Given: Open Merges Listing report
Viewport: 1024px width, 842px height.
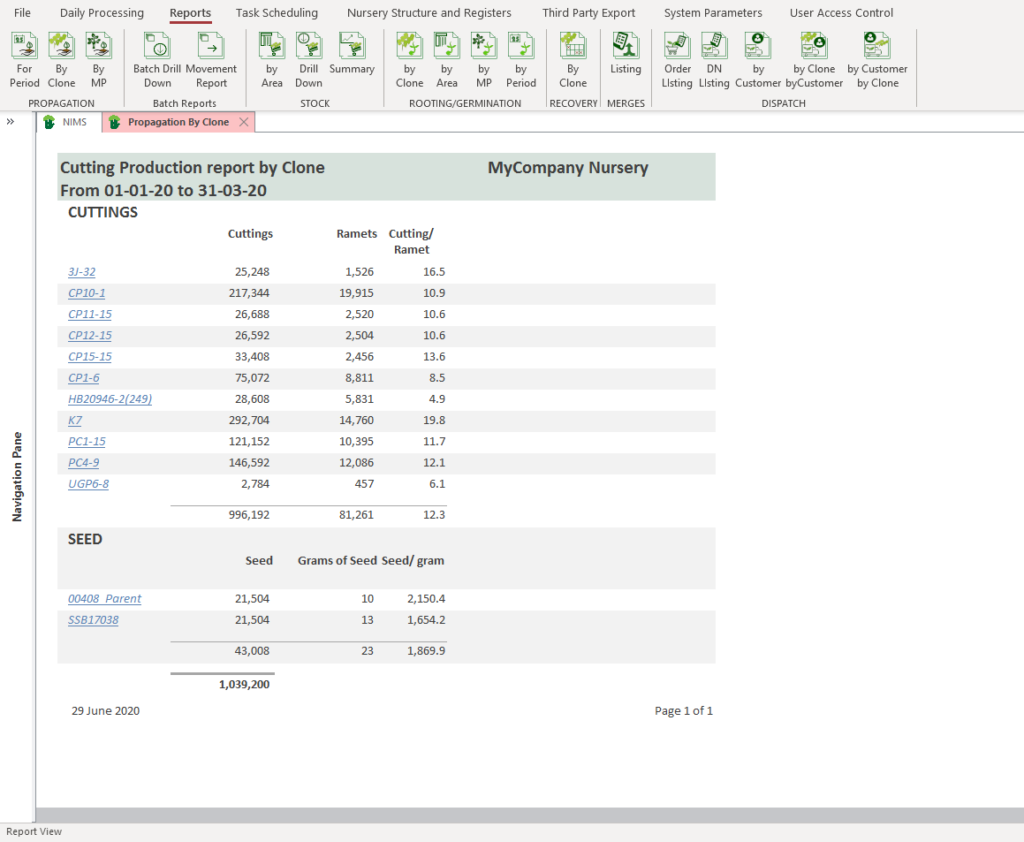Looking at the screenshot, I should pos(626,59).
